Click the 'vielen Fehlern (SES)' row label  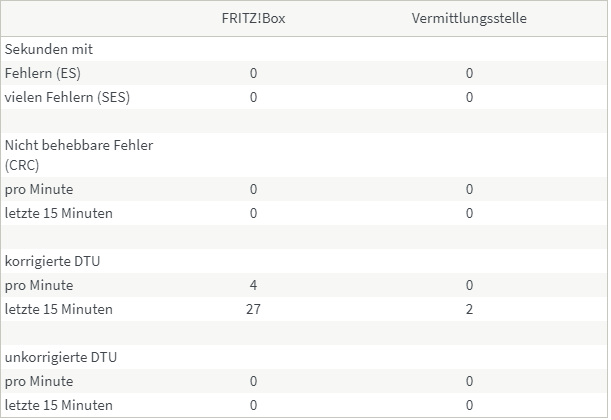point(67,97)
